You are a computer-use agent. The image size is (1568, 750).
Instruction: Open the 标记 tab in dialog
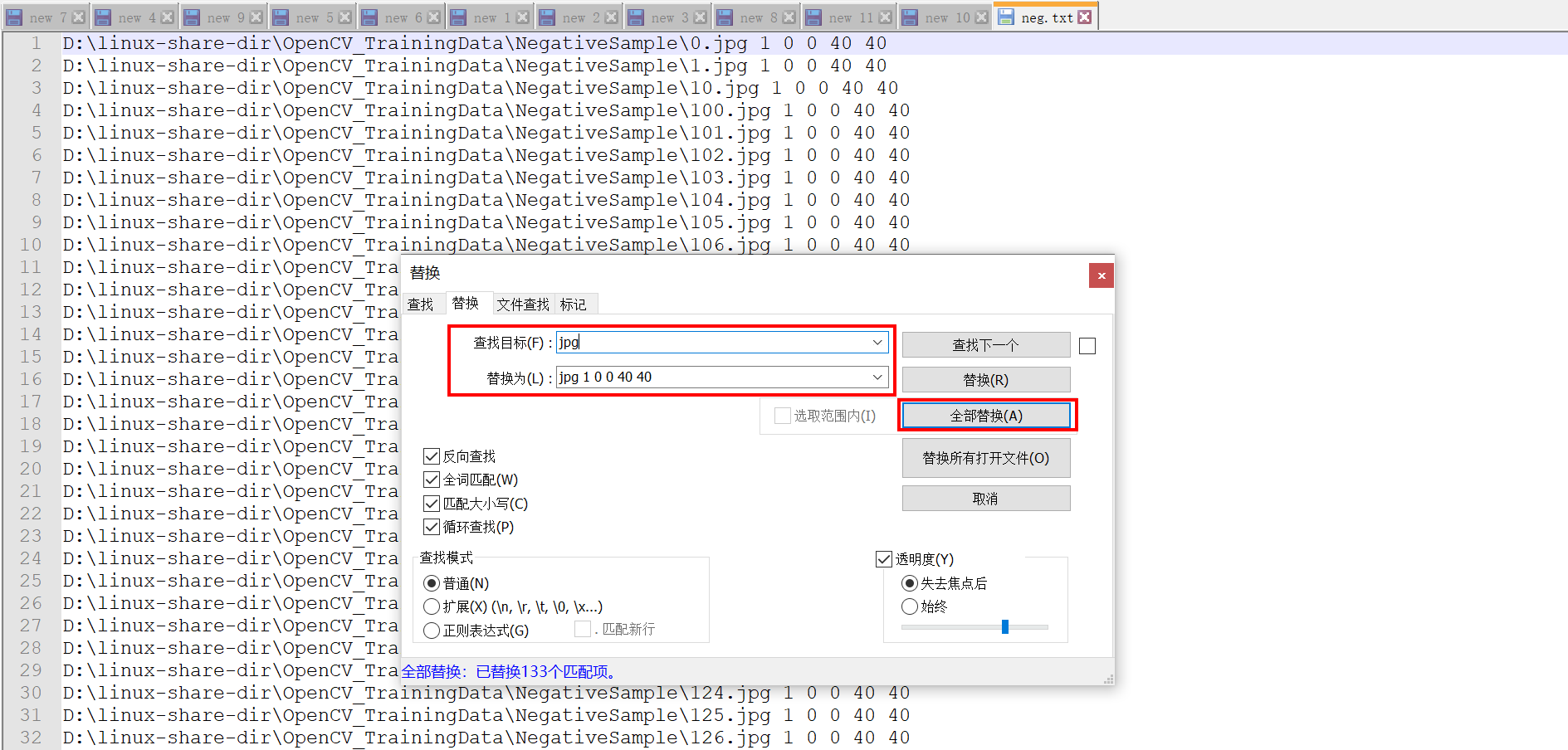pos(574,304)
